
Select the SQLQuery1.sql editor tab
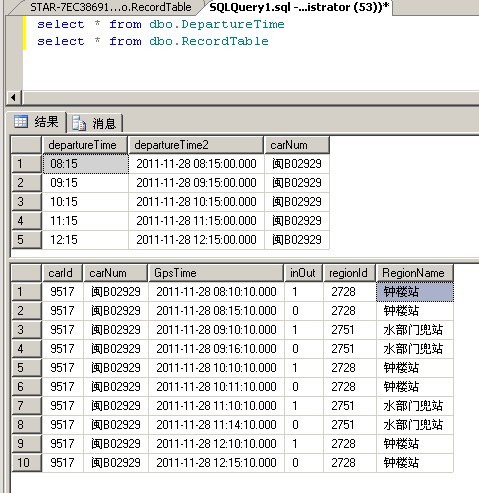299,7
